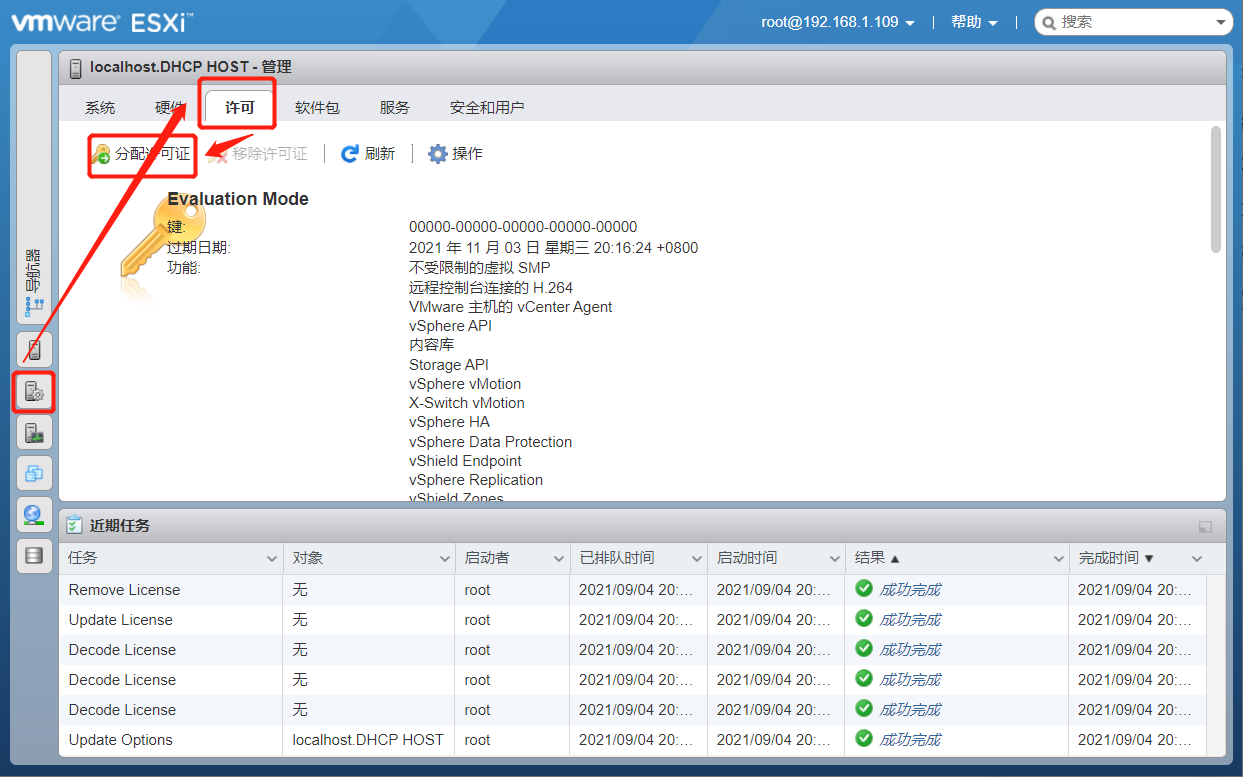Open the search box dropdown arrow
The image size is (1243, 777).
click(1222, 22)
